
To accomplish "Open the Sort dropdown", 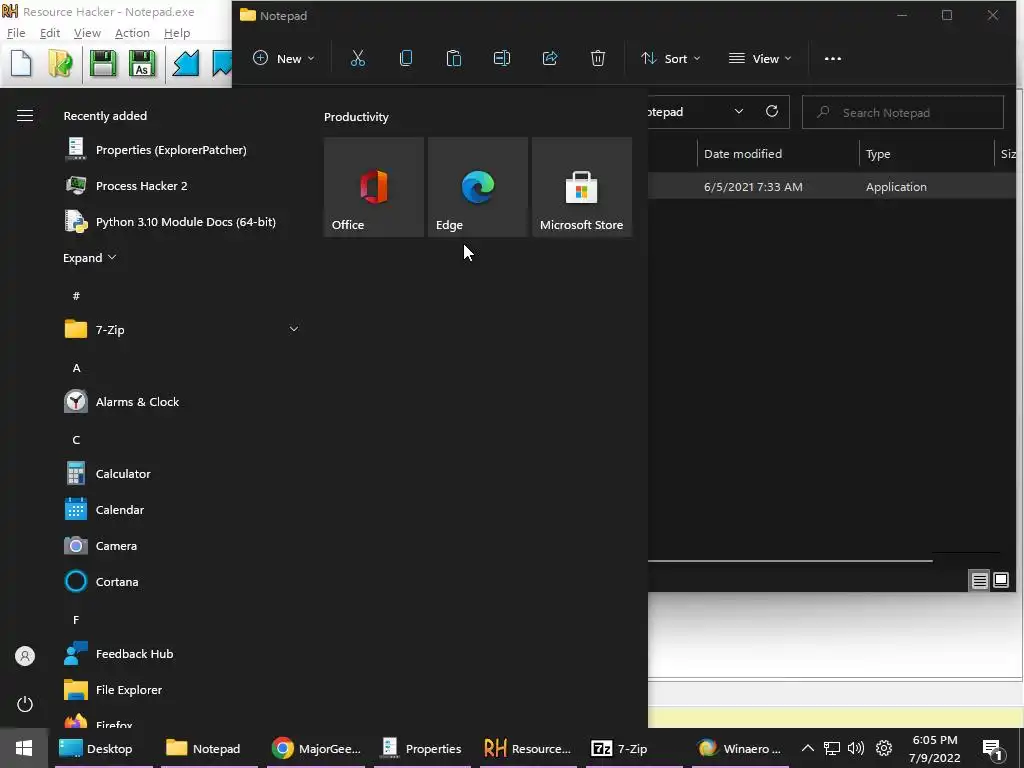I will pyautogui.click(x=671, y=58).
